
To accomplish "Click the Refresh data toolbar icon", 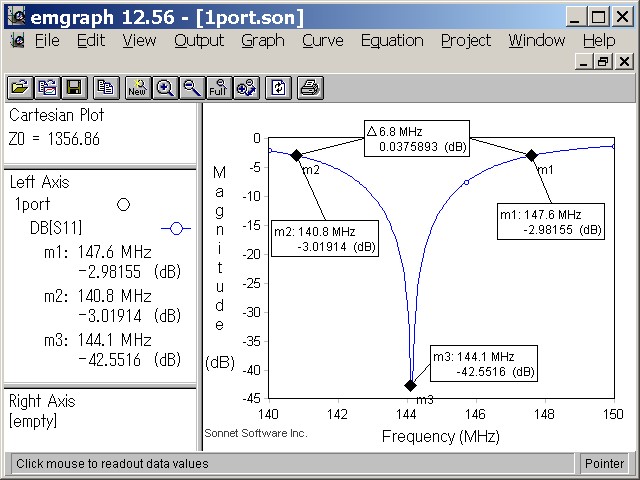I will pos(278,88).
